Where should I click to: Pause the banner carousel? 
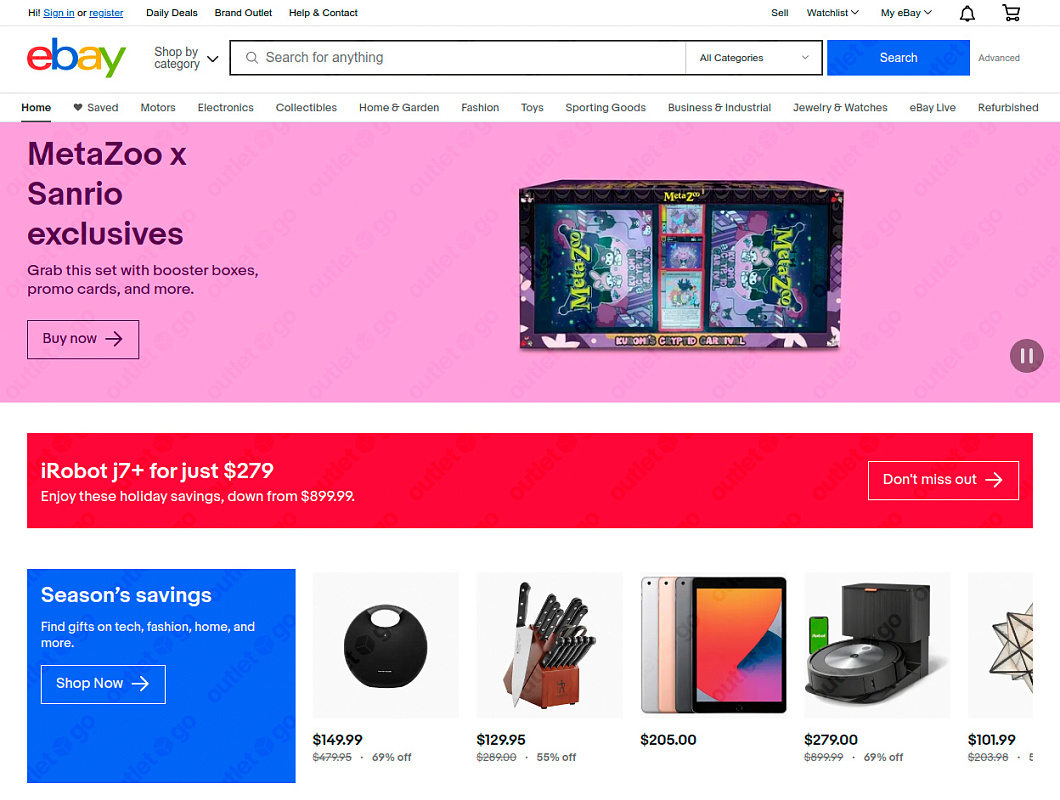click(x=1026, y=356)
